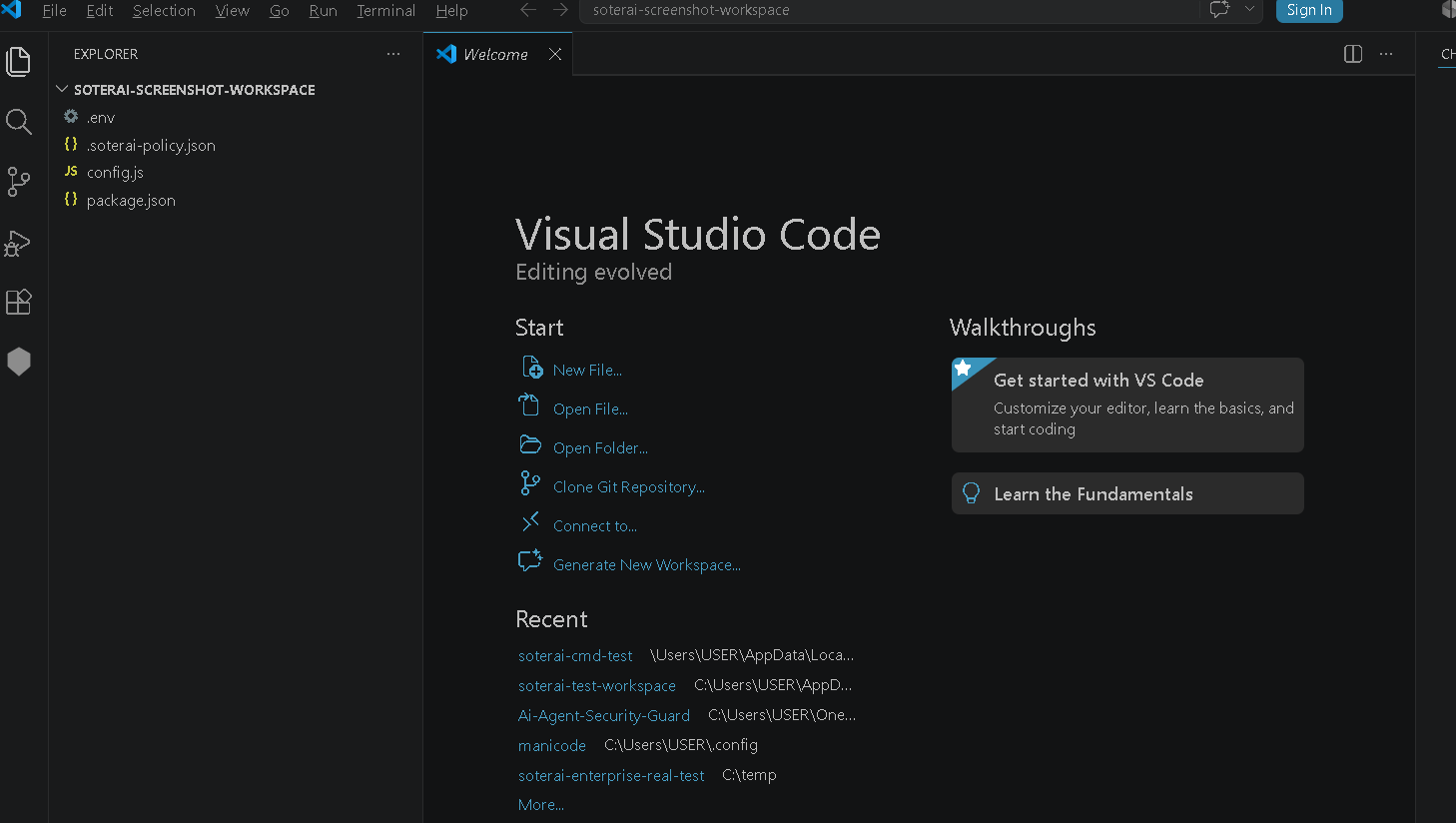The image size is (1456, 823).
Task: Click the star badge on Get started card
Action: [x=964, y=368]
